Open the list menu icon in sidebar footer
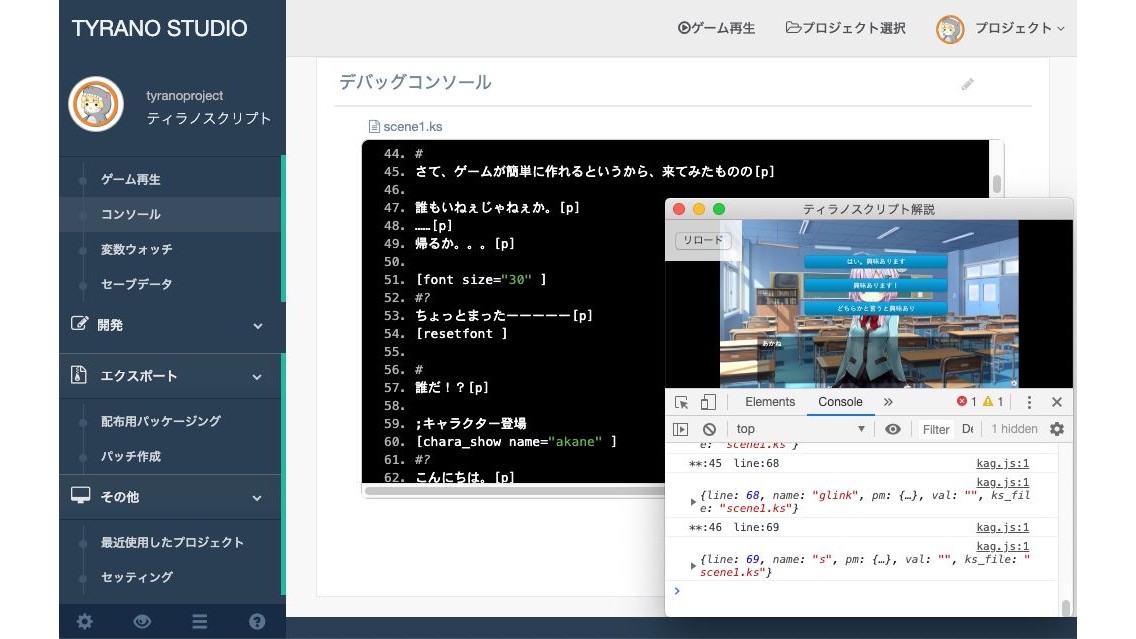This screenshot has width=1136, height=639. point(199,621)
